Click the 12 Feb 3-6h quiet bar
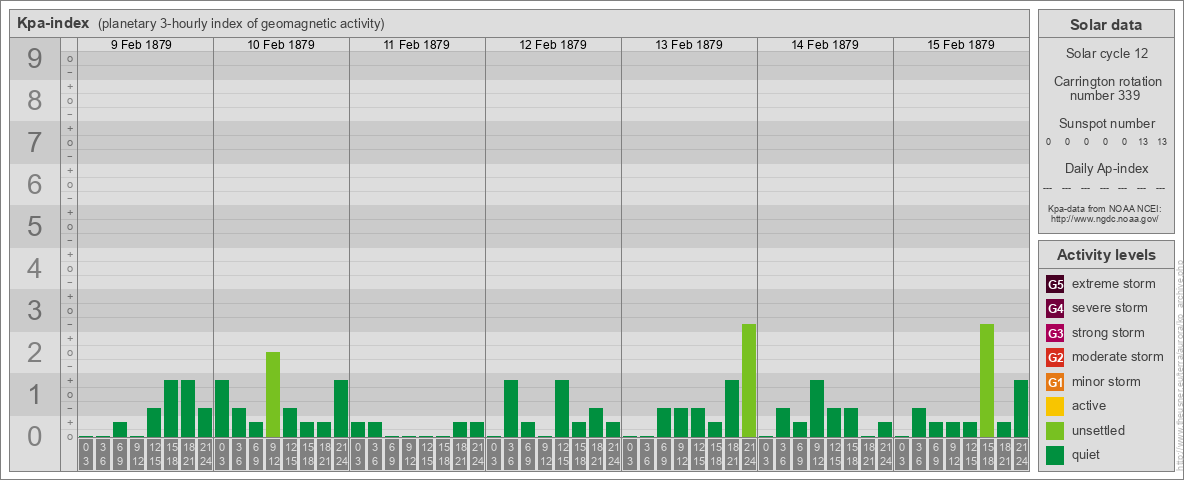This screenshot has width=1184, height=480. coord(510,408)
